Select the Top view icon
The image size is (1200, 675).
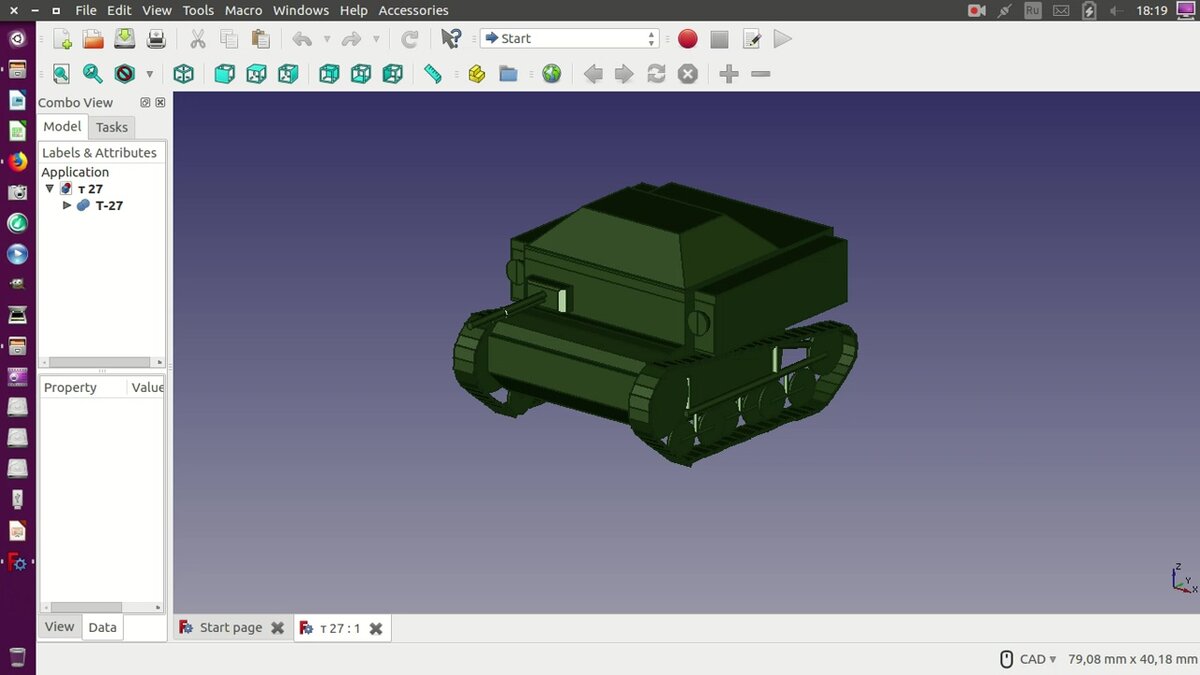click(256, 73)
